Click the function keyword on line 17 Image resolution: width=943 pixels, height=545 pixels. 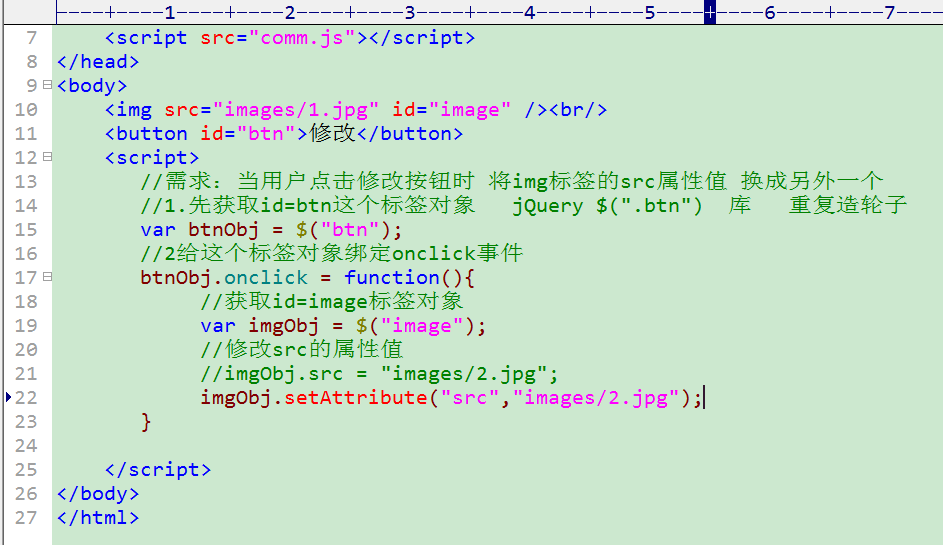(392, 277)
